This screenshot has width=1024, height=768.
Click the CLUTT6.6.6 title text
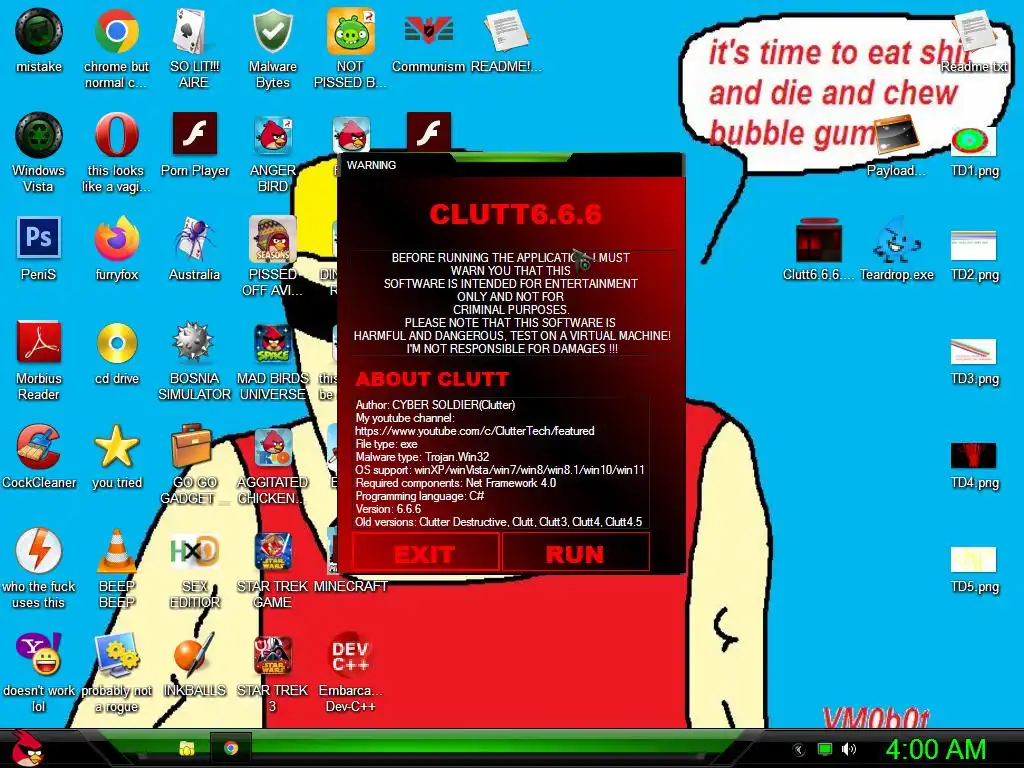pyautogui.click(x=515, y=214)
